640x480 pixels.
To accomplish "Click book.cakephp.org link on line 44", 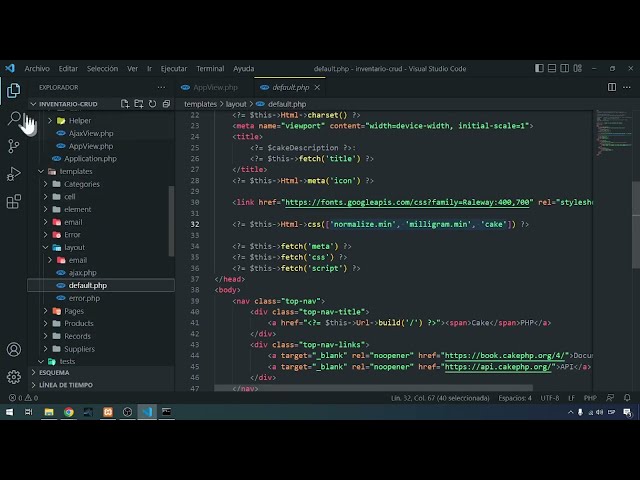I will 505,356.
